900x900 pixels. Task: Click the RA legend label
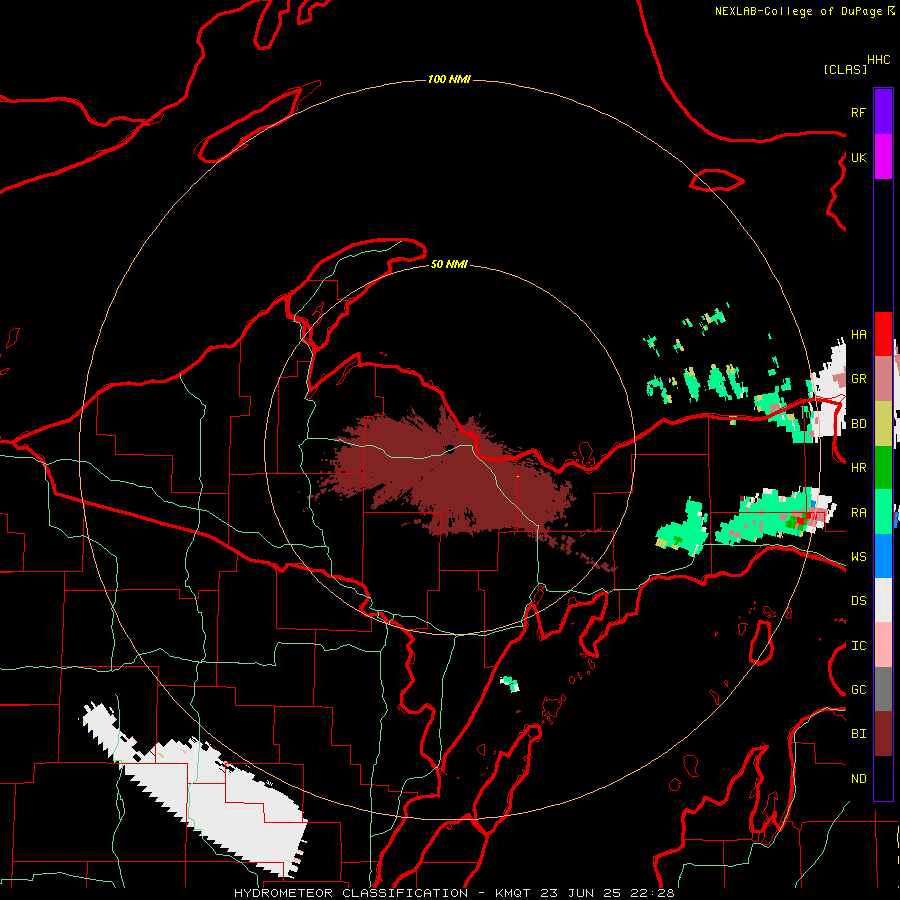coord(858,513)
